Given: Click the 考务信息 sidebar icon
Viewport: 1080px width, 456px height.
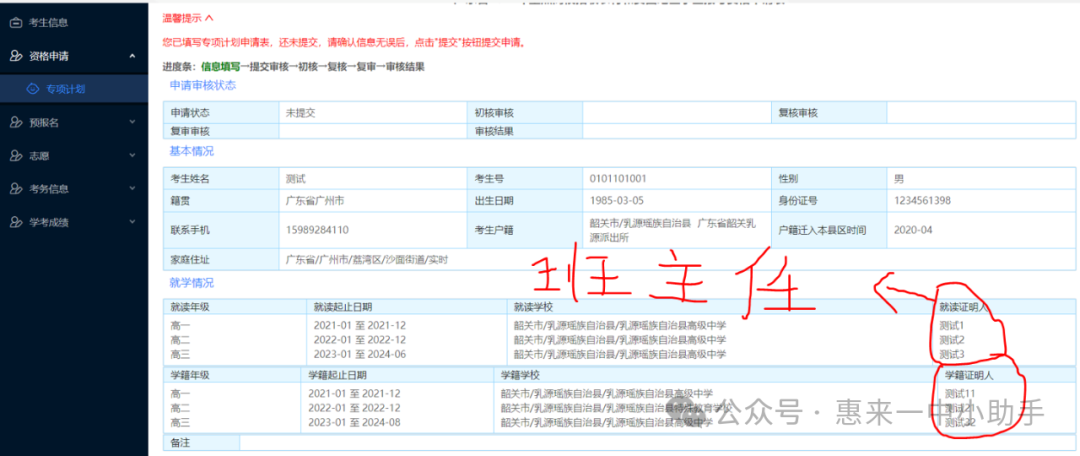Looking at the screenshot, I should pyautogui.click(x=16, y=189).
